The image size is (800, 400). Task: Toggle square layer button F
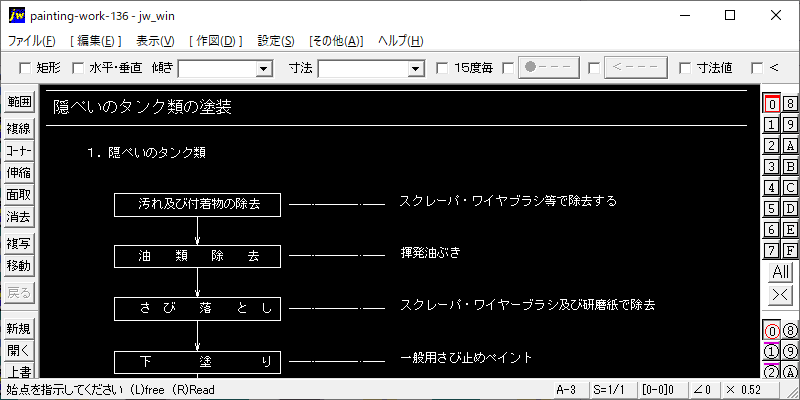click(790, 250)
